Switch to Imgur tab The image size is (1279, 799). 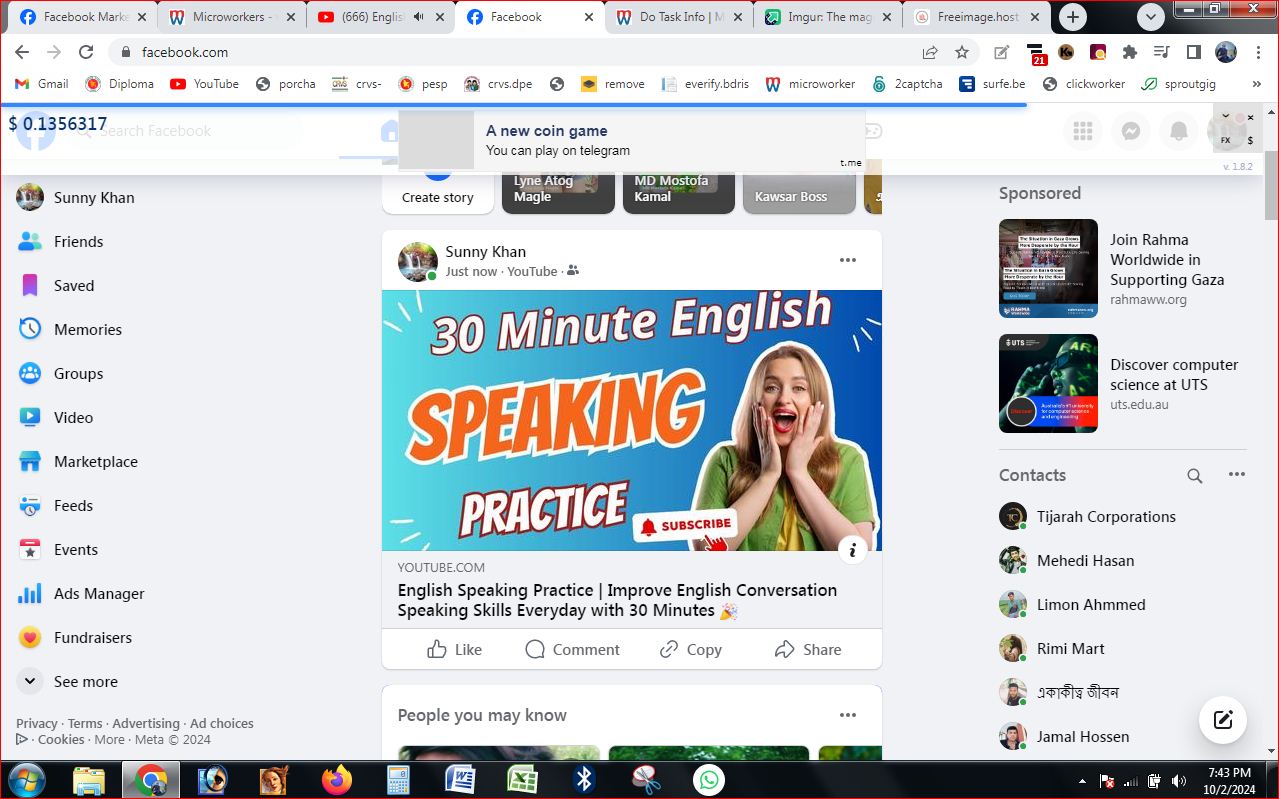(x=828, y=17)
